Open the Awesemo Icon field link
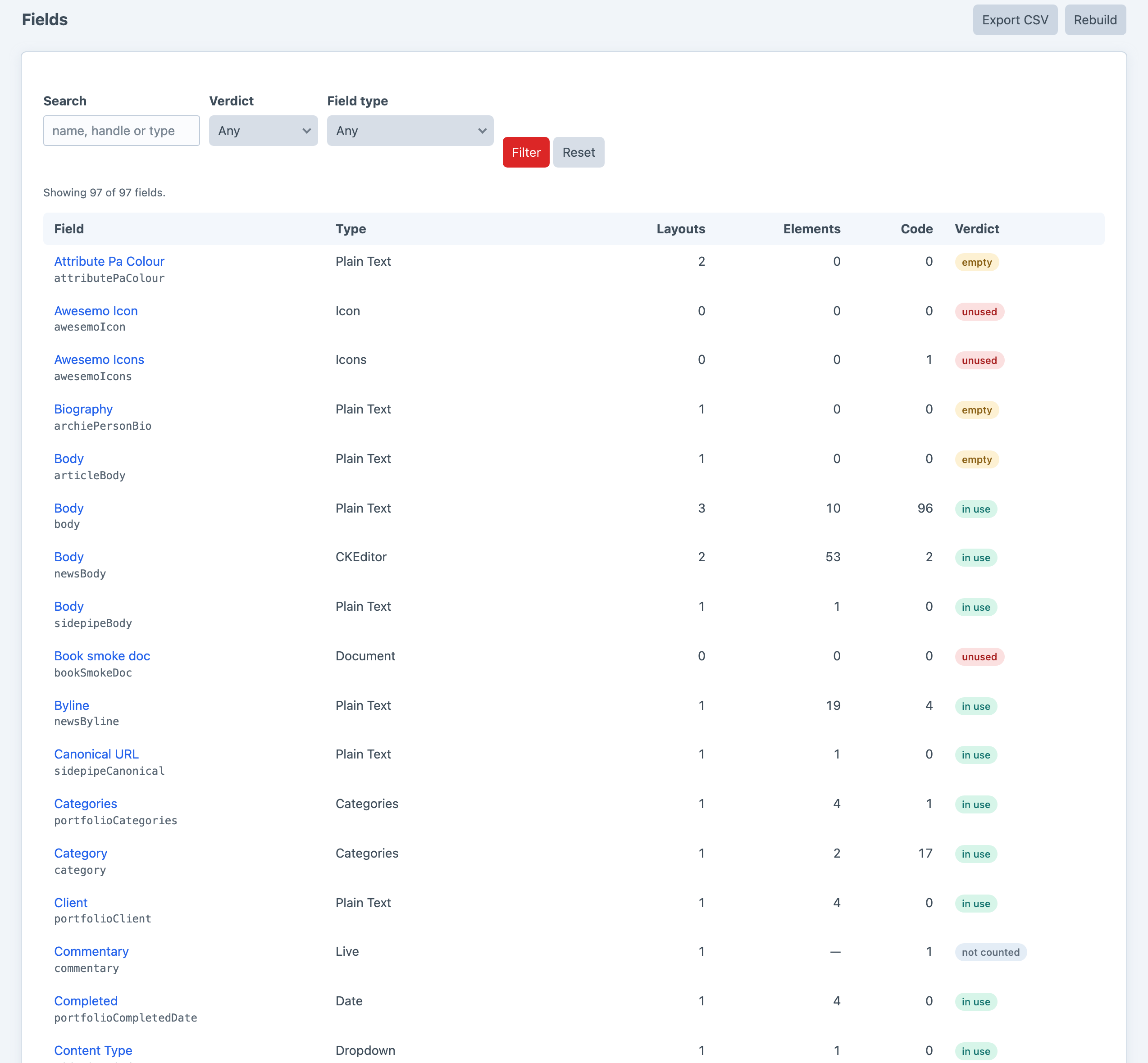The width and height of the screenshot is (1148, 1063). [x=96, y=311]
